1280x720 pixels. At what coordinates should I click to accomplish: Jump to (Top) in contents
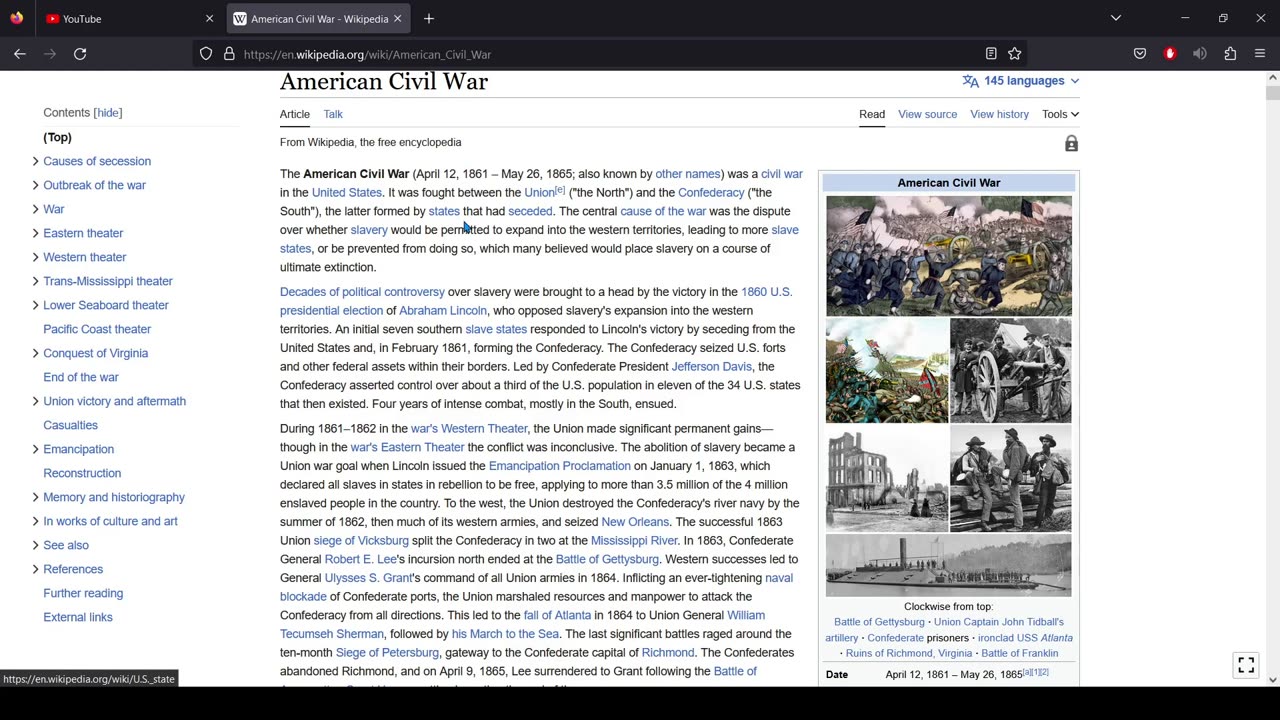coord(57,137)
